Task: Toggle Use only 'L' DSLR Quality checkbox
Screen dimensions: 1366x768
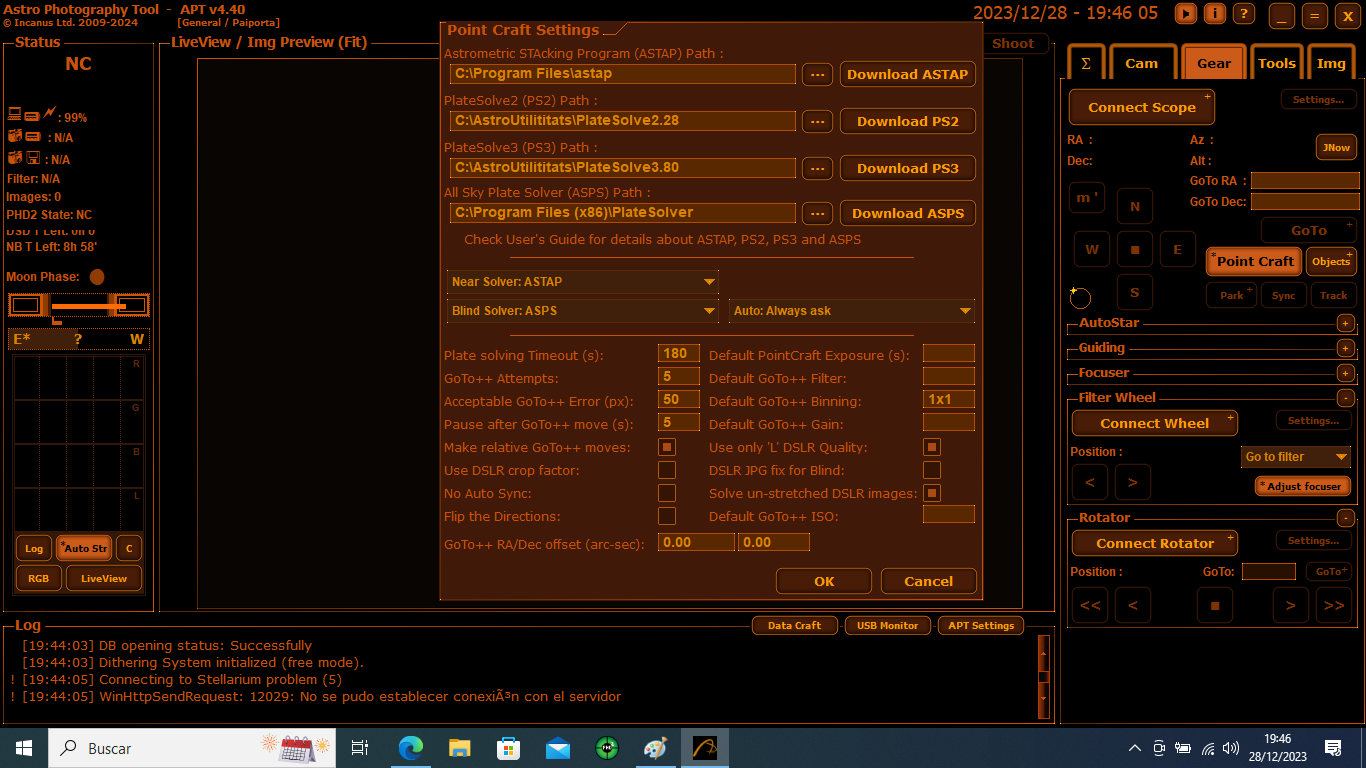Action: (x=932, y=447)
